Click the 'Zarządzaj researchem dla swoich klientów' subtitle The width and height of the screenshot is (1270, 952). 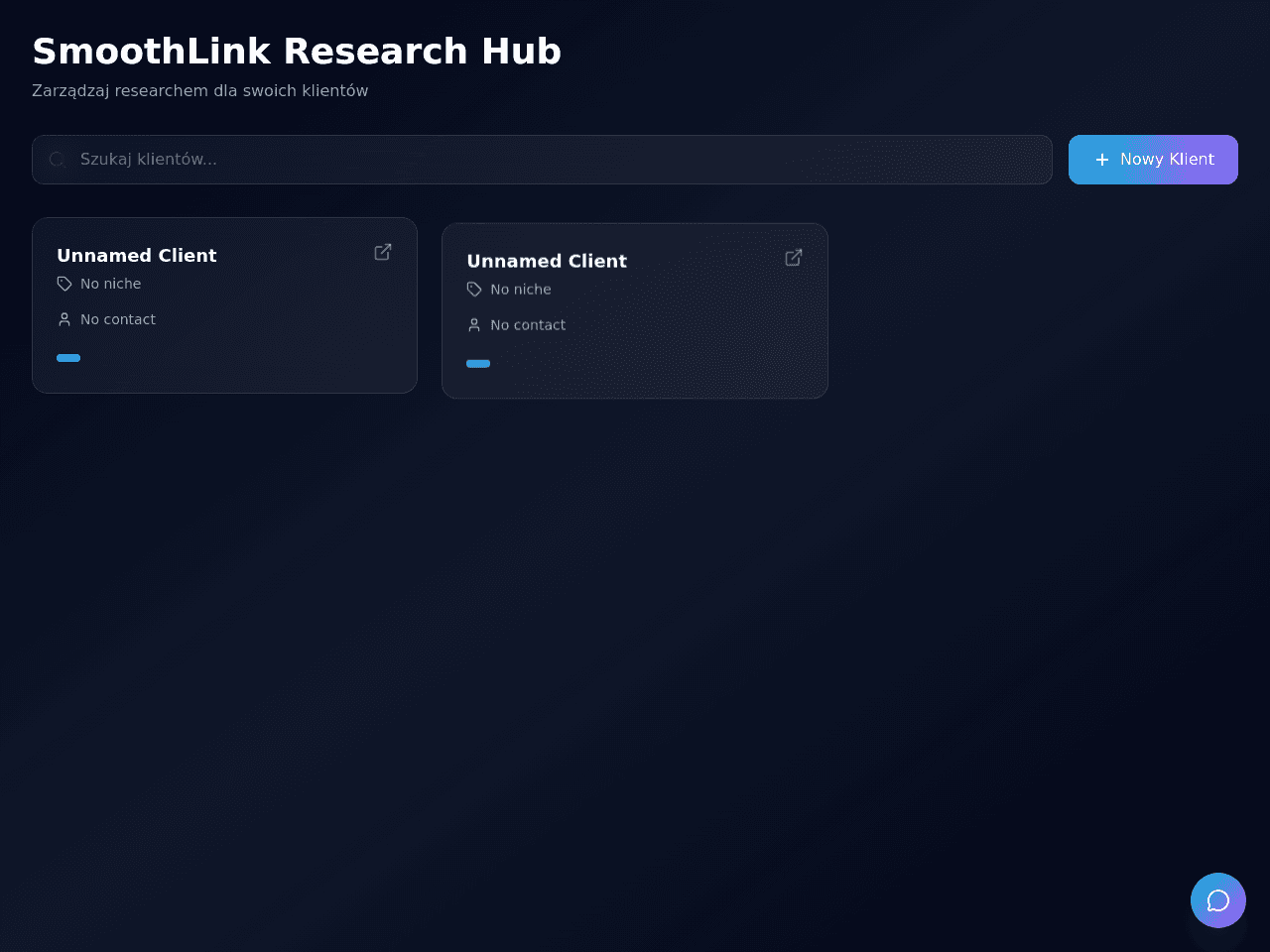coord(200,91)
